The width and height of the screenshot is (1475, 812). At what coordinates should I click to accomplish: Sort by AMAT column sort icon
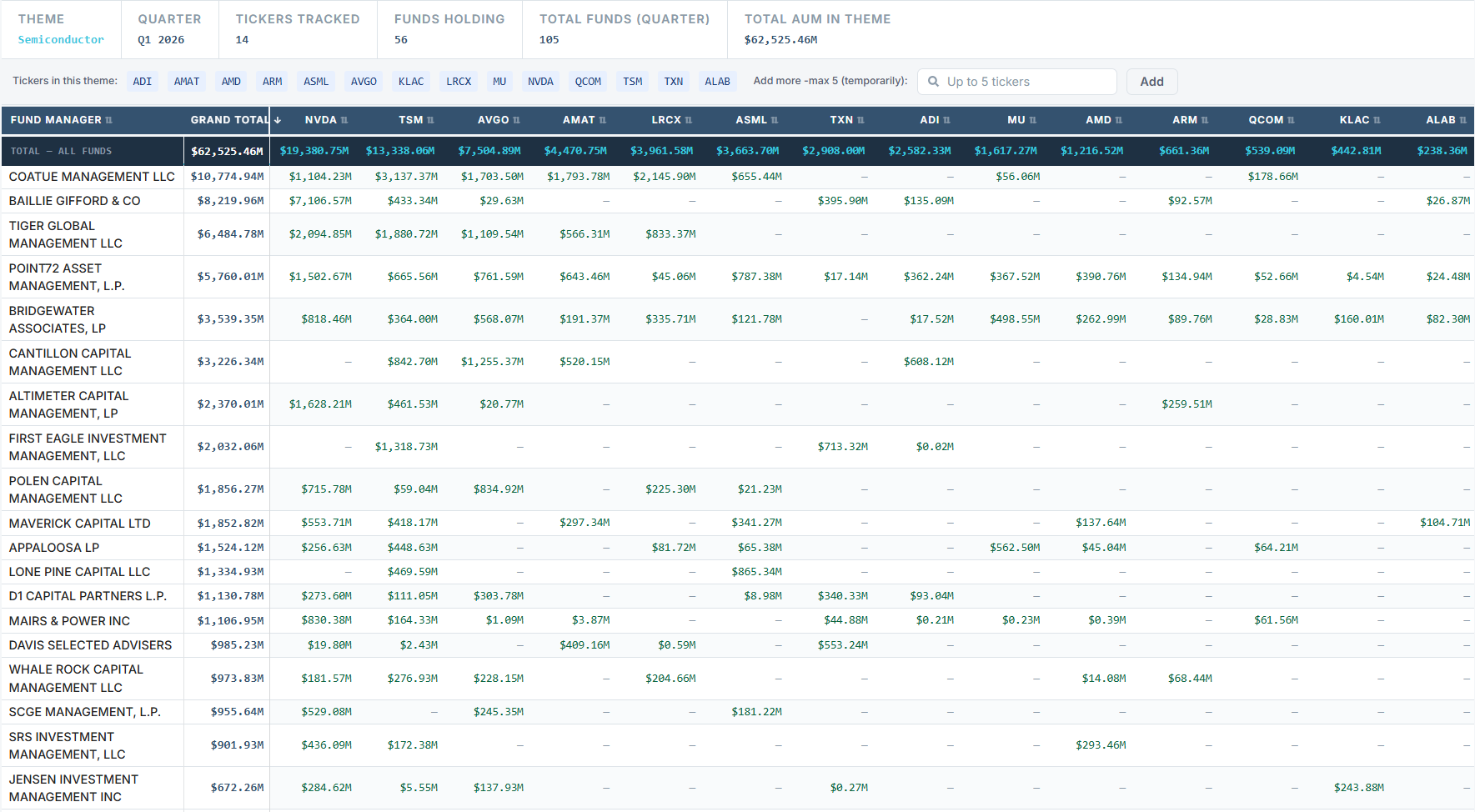click(x=603, y=120)
